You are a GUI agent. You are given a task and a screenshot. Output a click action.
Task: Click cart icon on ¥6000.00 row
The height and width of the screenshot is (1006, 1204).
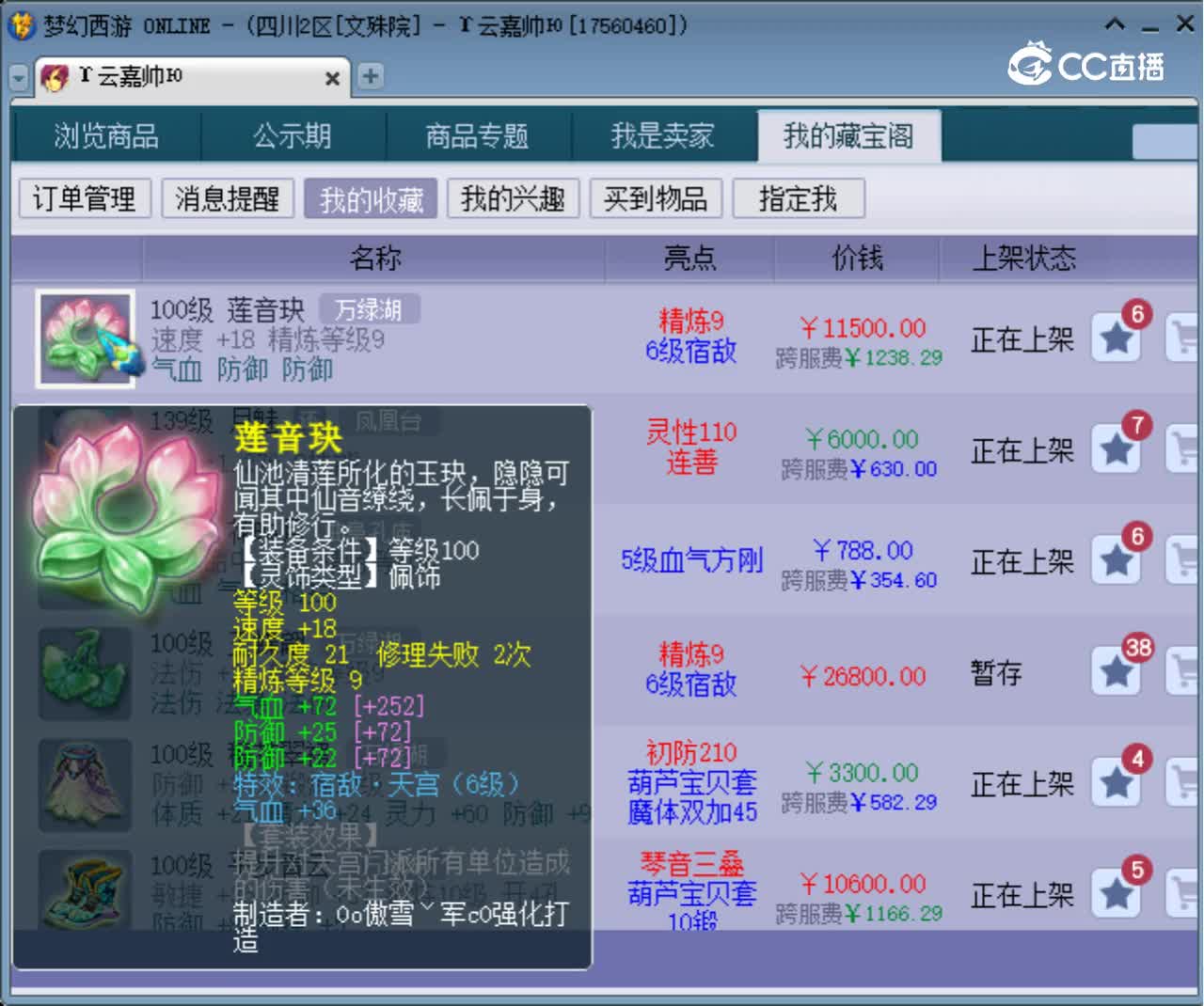pos(1183,449)
